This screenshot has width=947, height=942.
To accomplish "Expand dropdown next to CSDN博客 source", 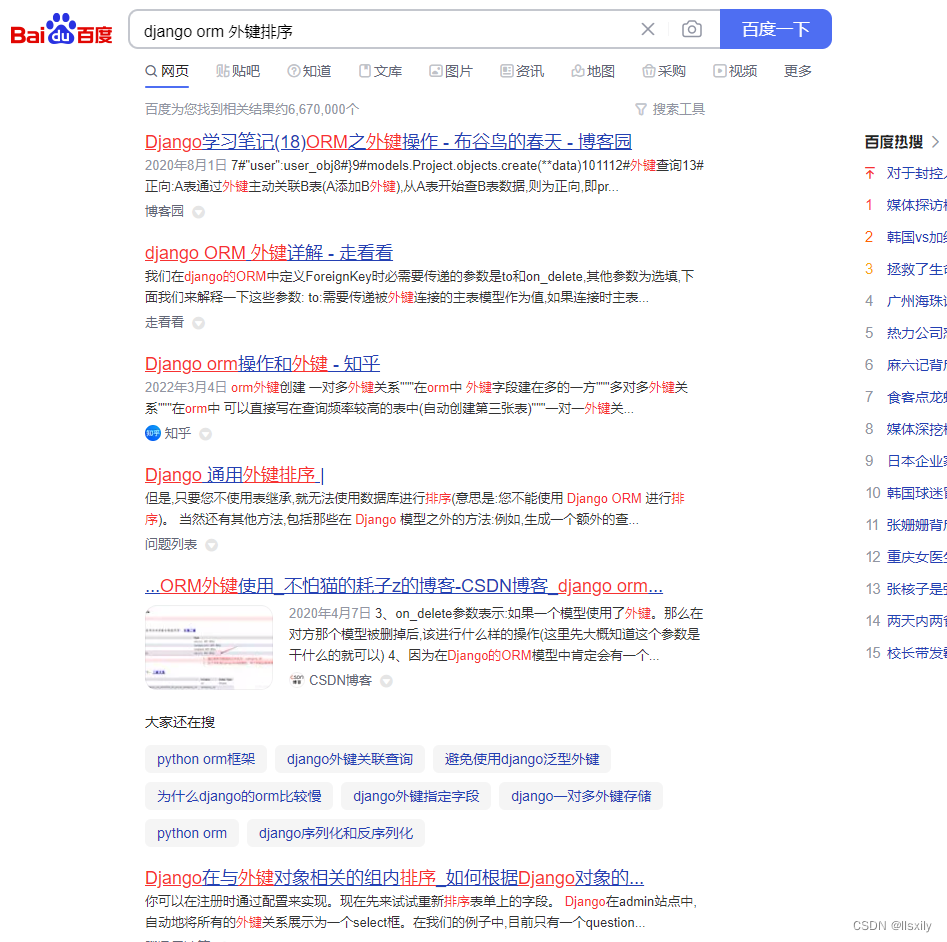I will [387, 681].
